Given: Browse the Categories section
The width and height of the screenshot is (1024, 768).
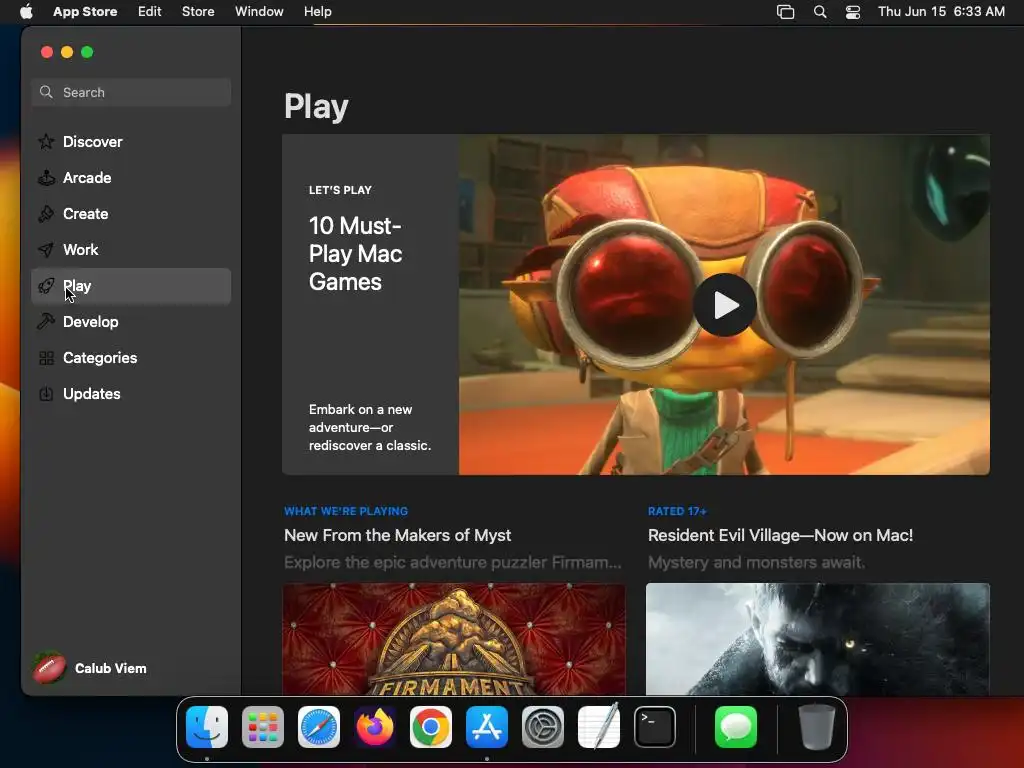Looking at the screenshot, I should (131, 358).
